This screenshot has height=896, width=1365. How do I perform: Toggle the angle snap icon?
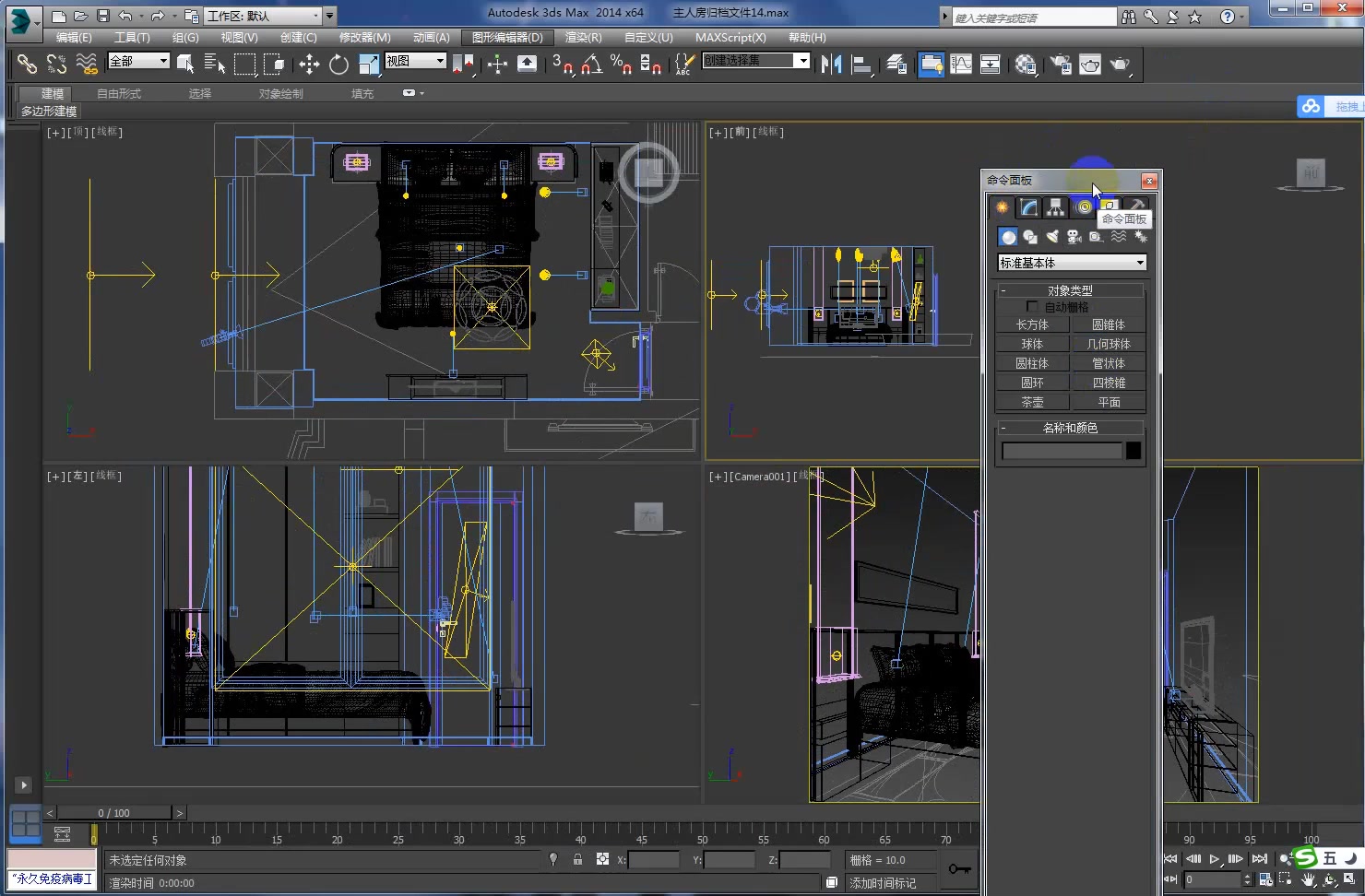coord(591,64)
